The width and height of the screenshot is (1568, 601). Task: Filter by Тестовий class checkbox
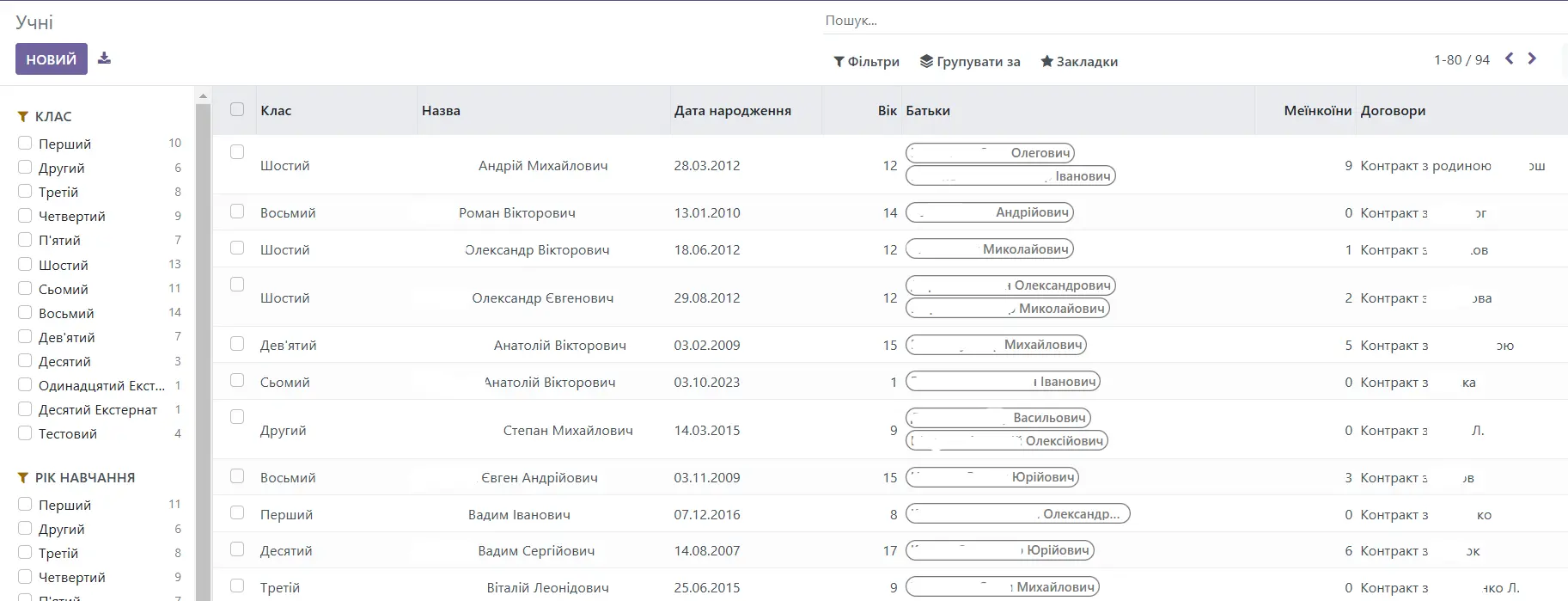pos(25,432)
